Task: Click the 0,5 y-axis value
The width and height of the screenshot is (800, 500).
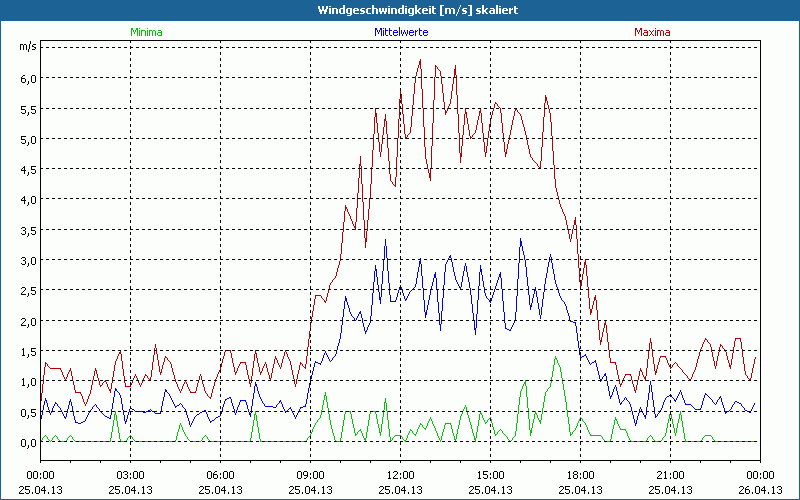Action: (28, 412)
